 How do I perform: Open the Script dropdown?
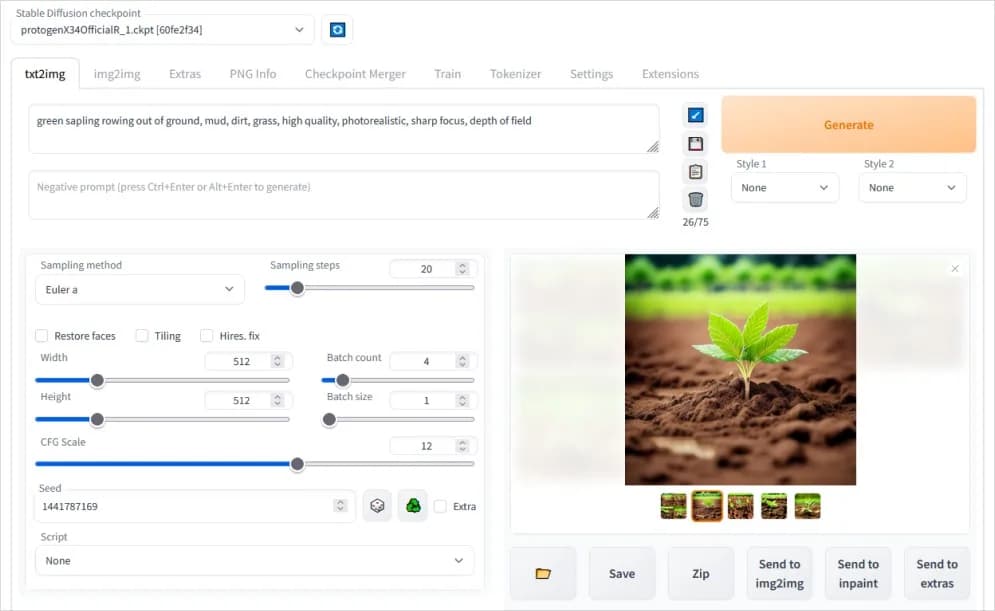pos(254,561)
